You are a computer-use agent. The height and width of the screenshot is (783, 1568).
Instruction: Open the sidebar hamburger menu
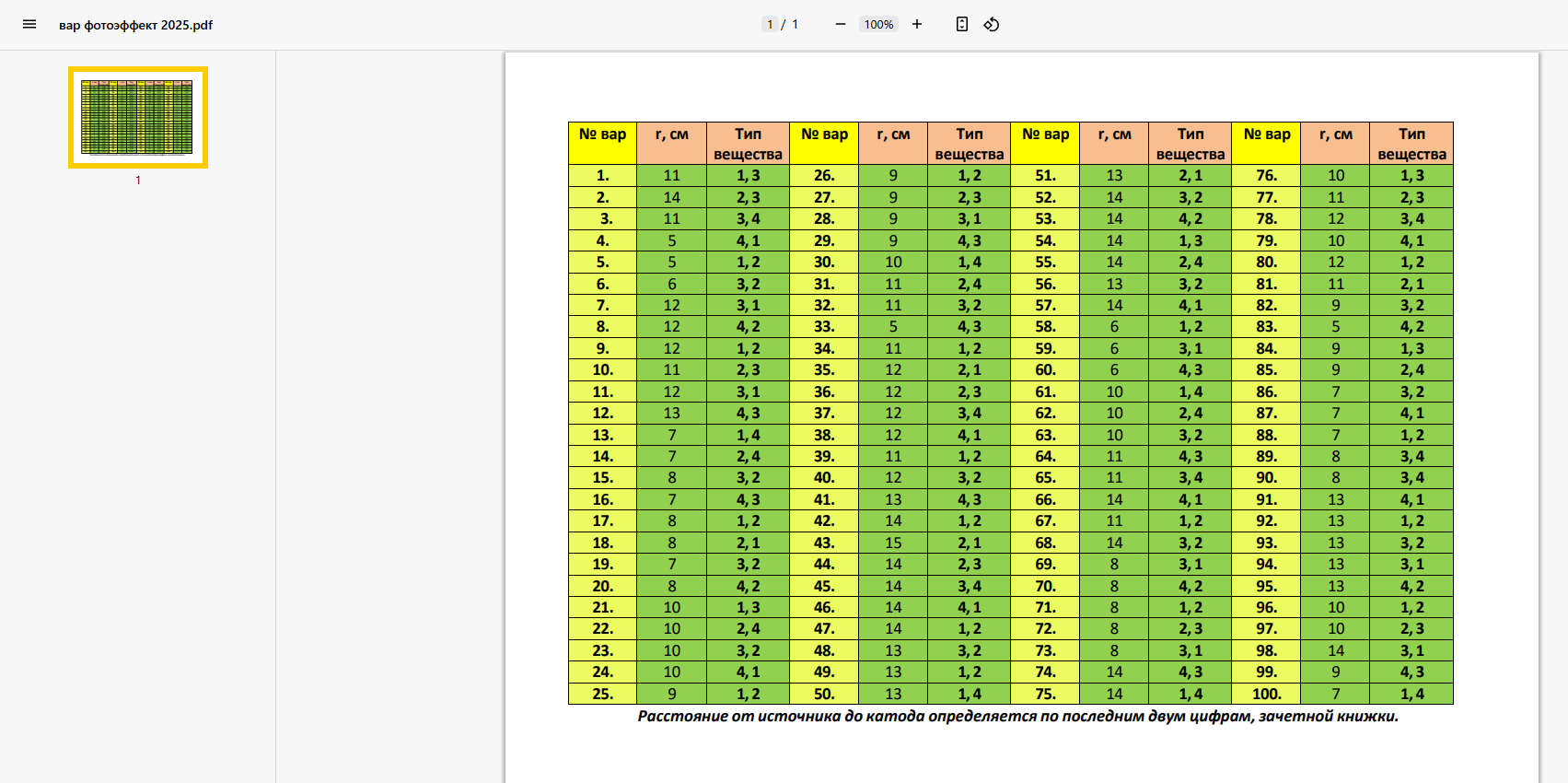29,25
